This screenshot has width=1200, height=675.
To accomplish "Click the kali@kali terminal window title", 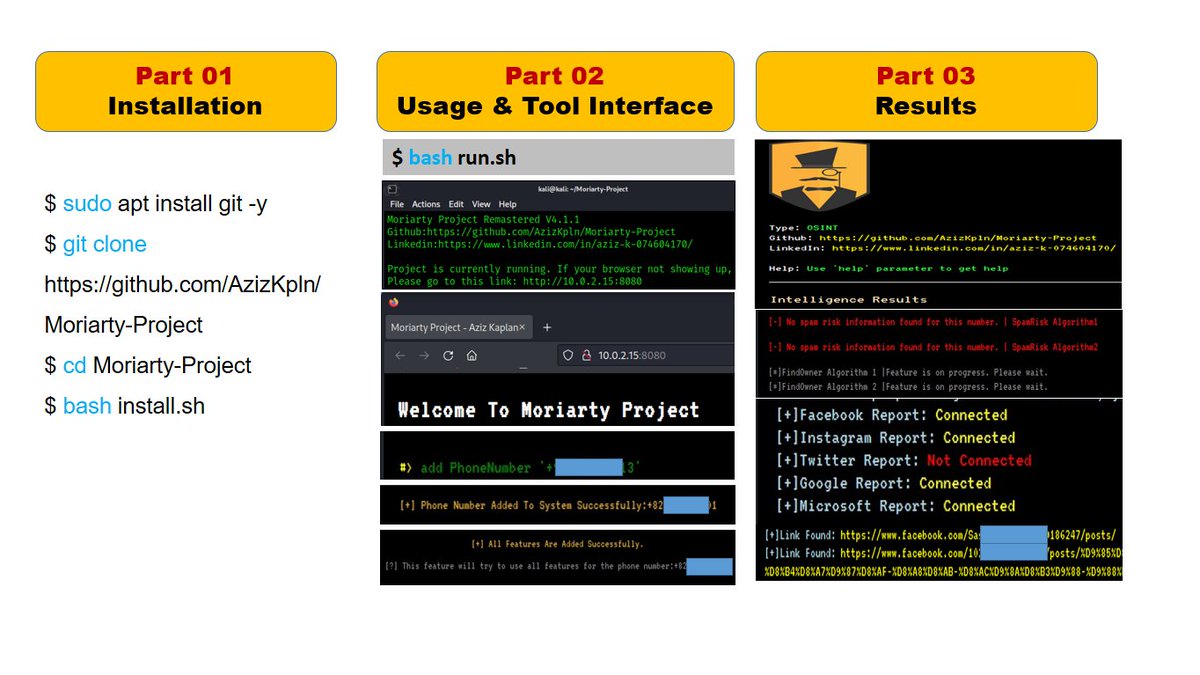I will coord(582,188).
